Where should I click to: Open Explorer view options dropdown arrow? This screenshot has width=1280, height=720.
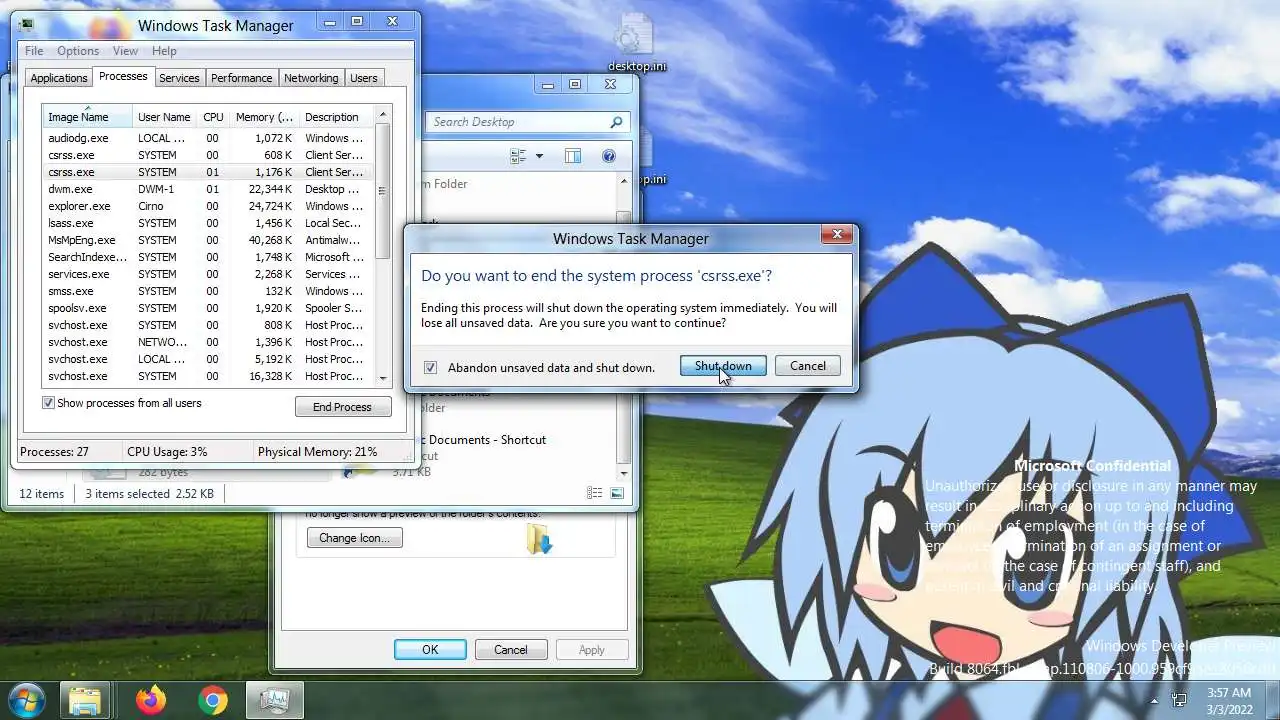pos(539,156)
